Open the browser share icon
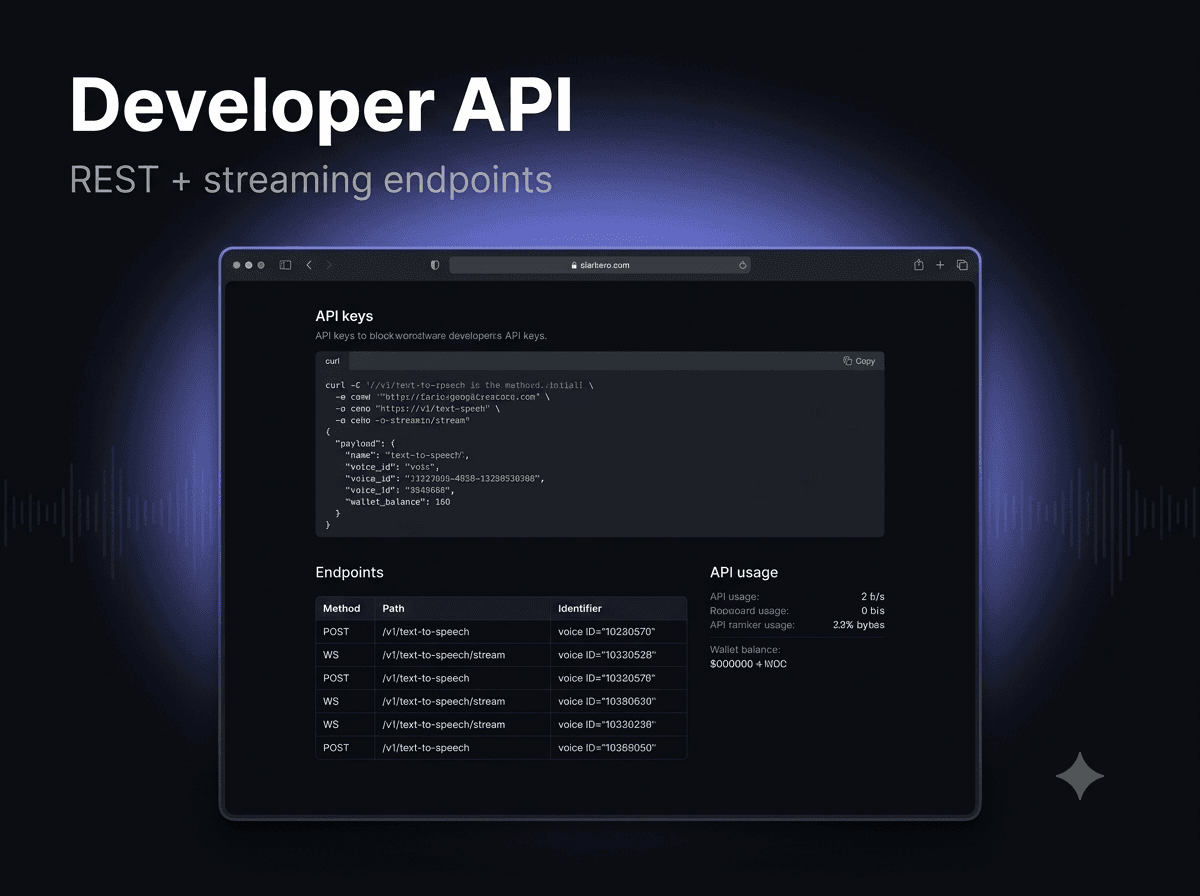 click(918, 265)
